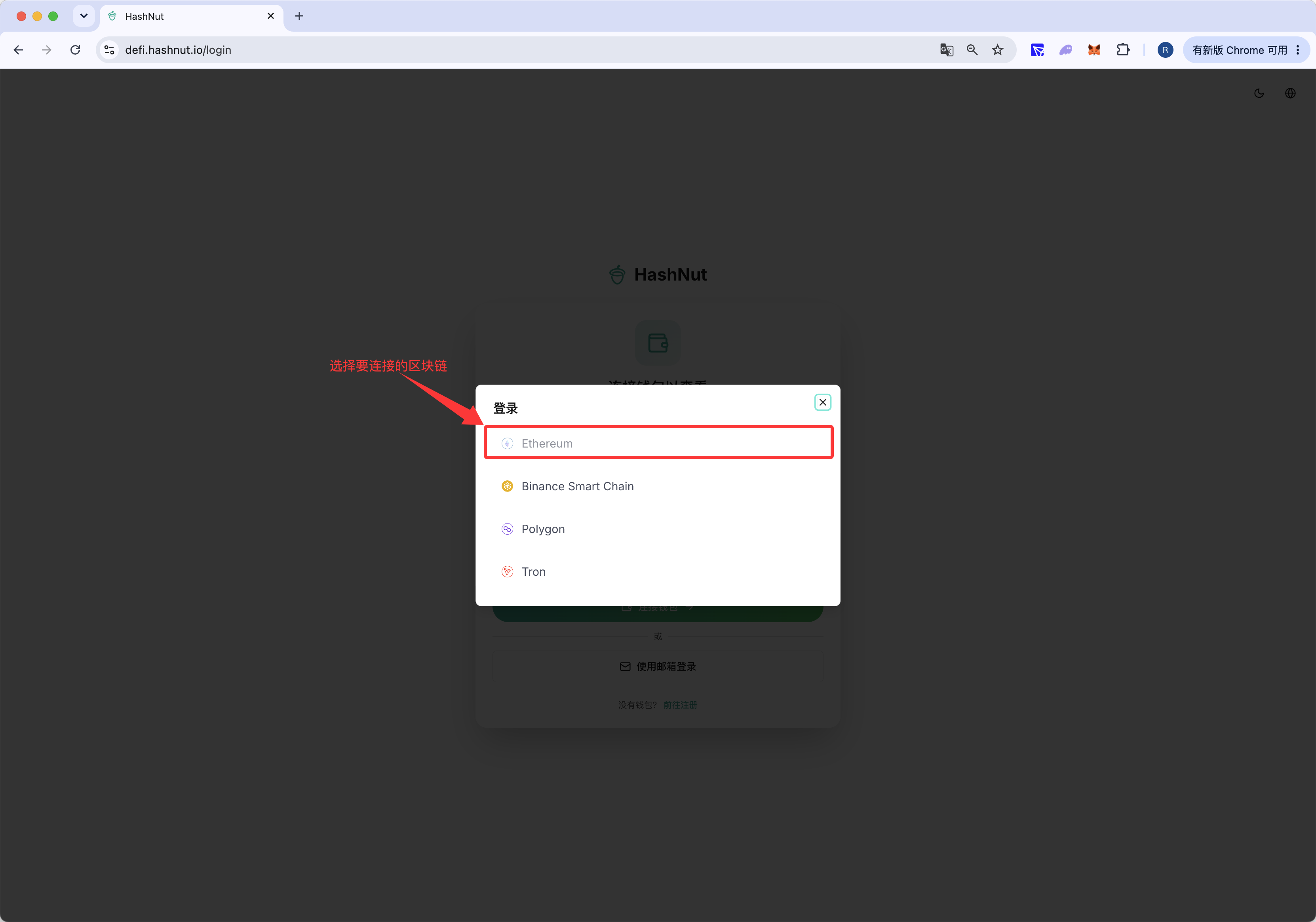Open the page zoom control icon
This screenshot has width=1316, height=922.
point(972,50)
